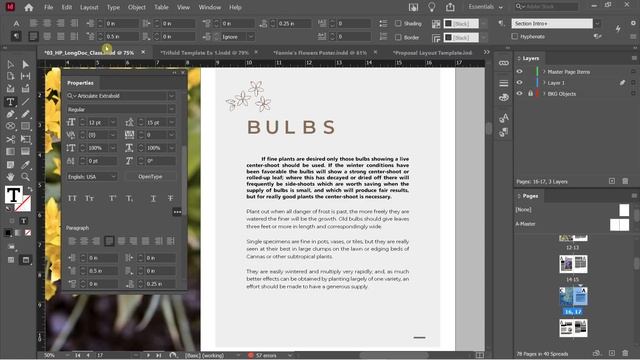Image resolution: width=640 pixels, height=360 pixels.
Task: Select the Hand tool
Action: pos(11,177)
